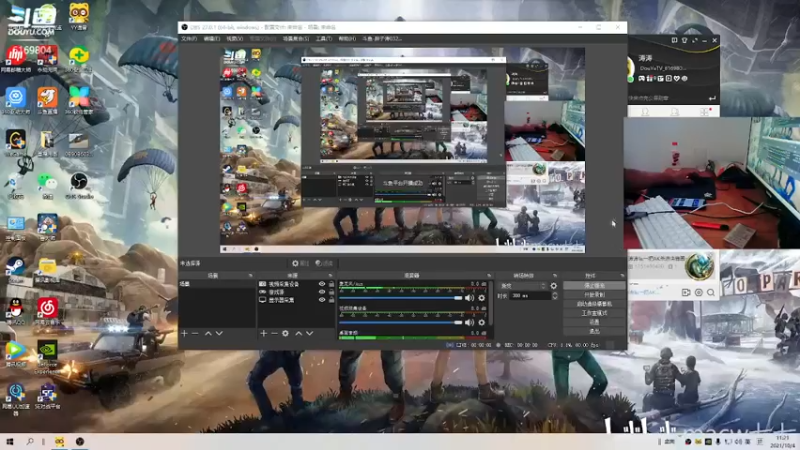Pop out the audio mixer dock panel

(489, 276)
